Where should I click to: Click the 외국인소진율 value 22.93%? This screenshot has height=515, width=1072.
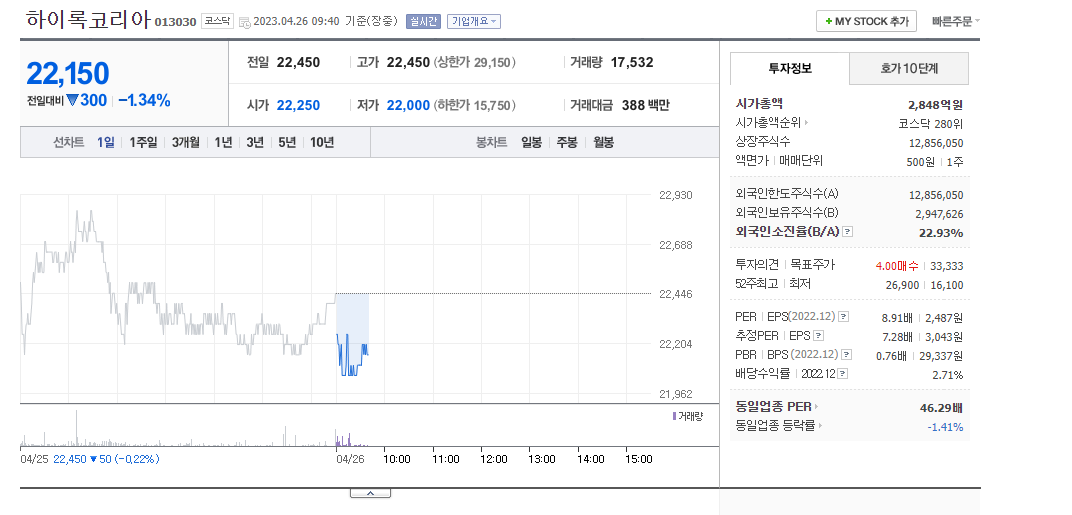[941, 233]
